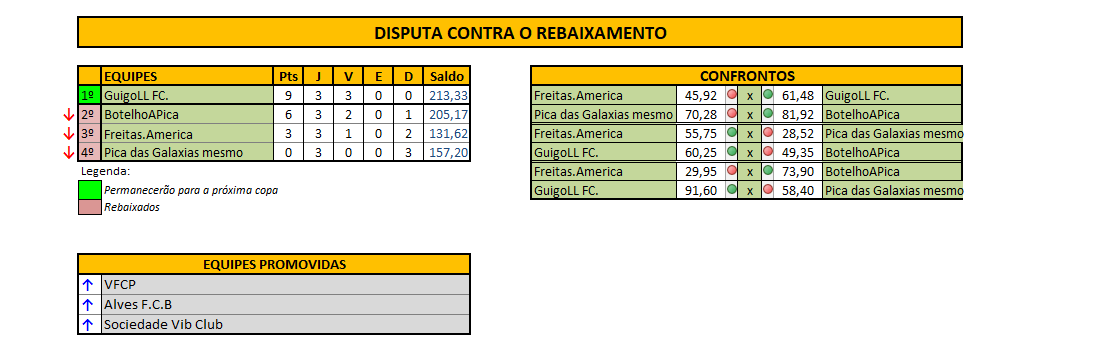Viewport: 1101px width, 364px height.
Task: Click the blue up arrow next to VFCP
Action: tap(88, 285)
